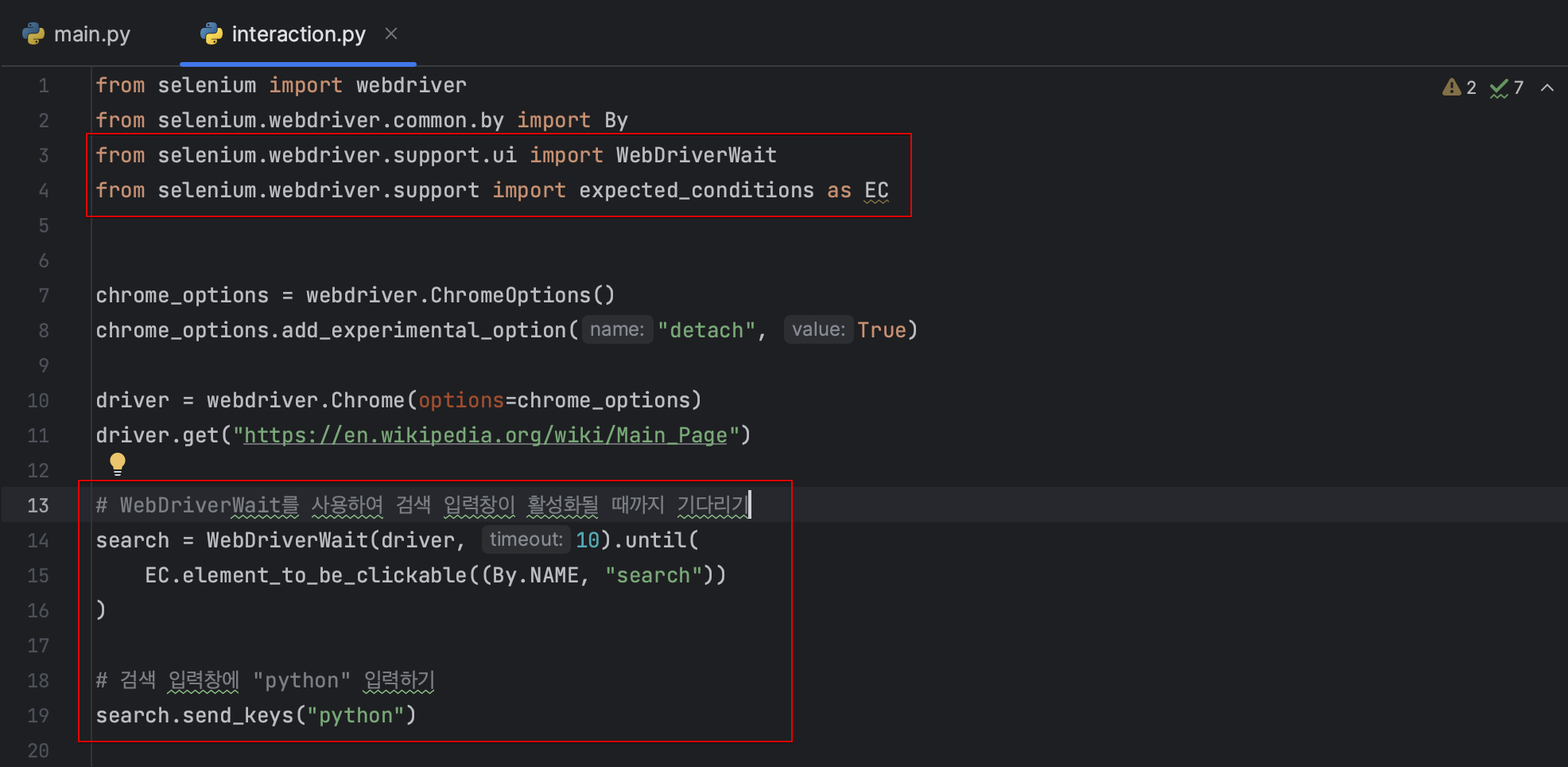The height and width of the screenshot is (767, 1568).
Task: Close the interaction.py tab
Action: [x=390, y=33]
